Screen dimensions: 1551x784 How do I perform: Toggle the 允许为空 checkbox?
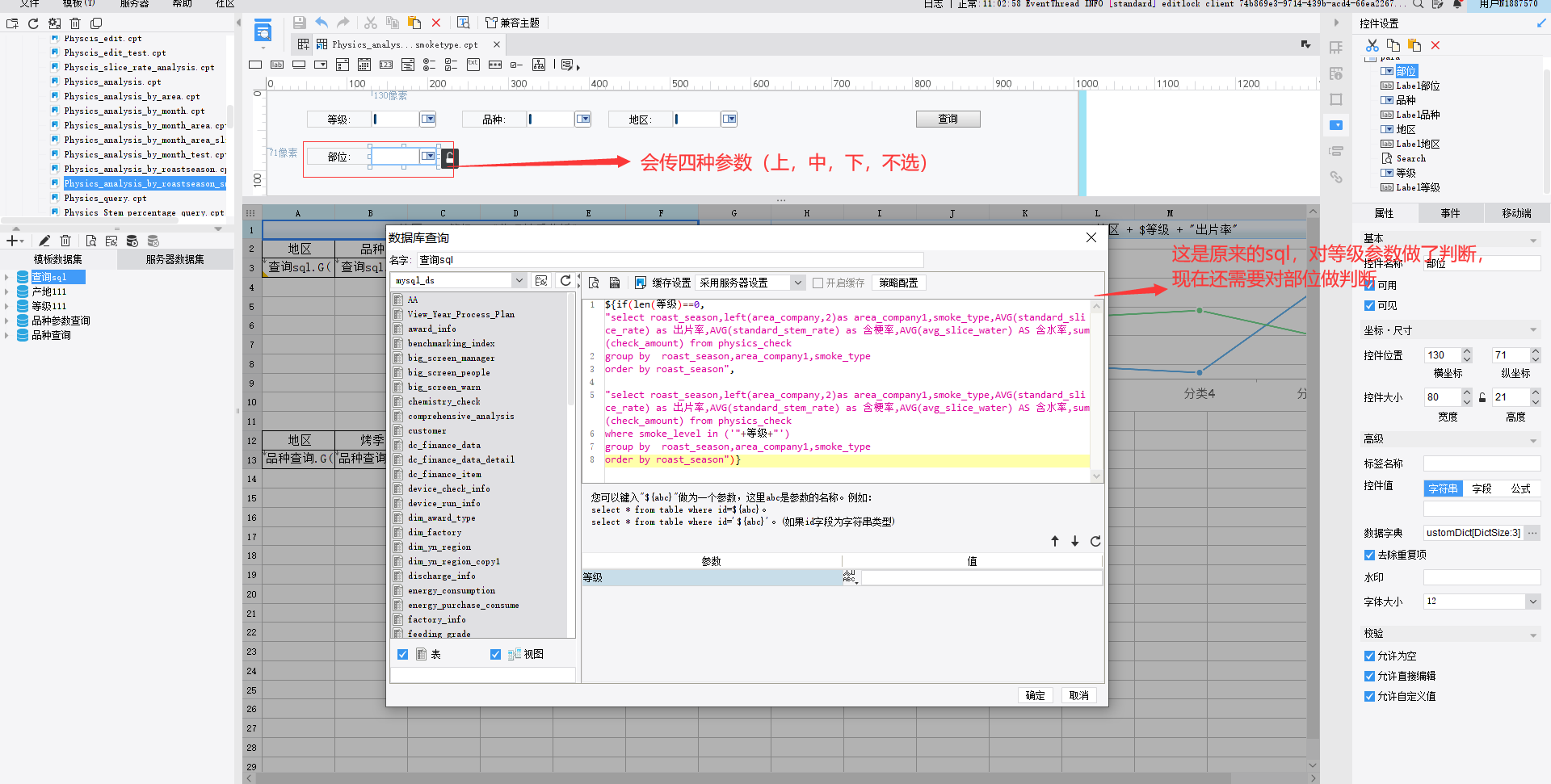(x=1369, y=656)
